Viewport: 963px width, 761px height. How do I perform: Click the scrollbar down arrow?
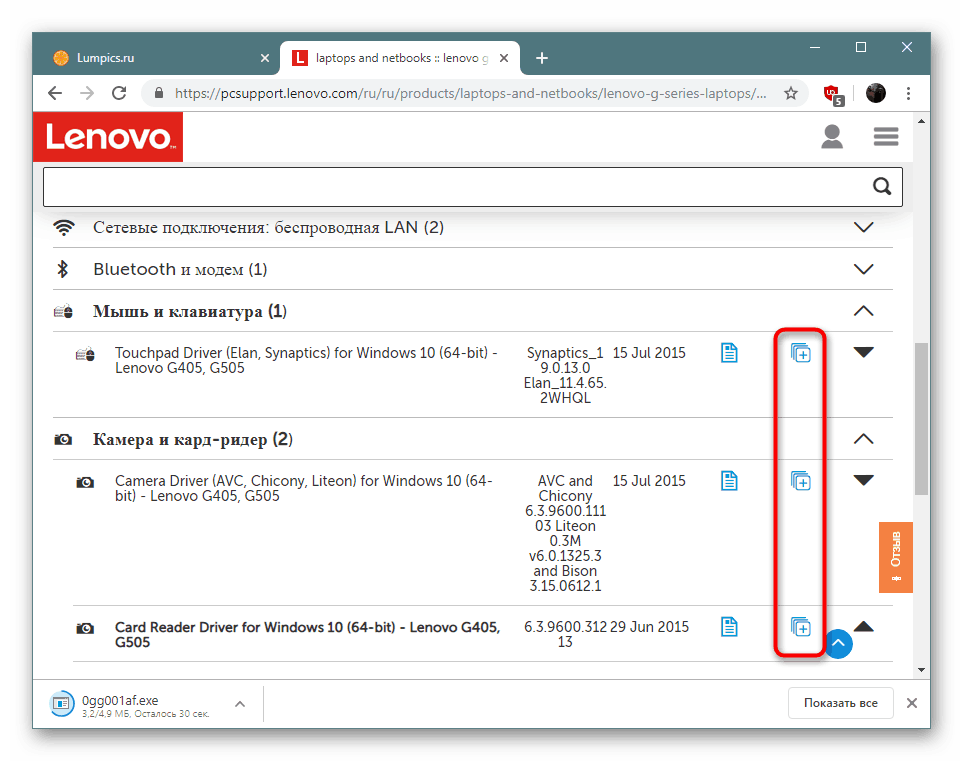(x=921, y=670)
